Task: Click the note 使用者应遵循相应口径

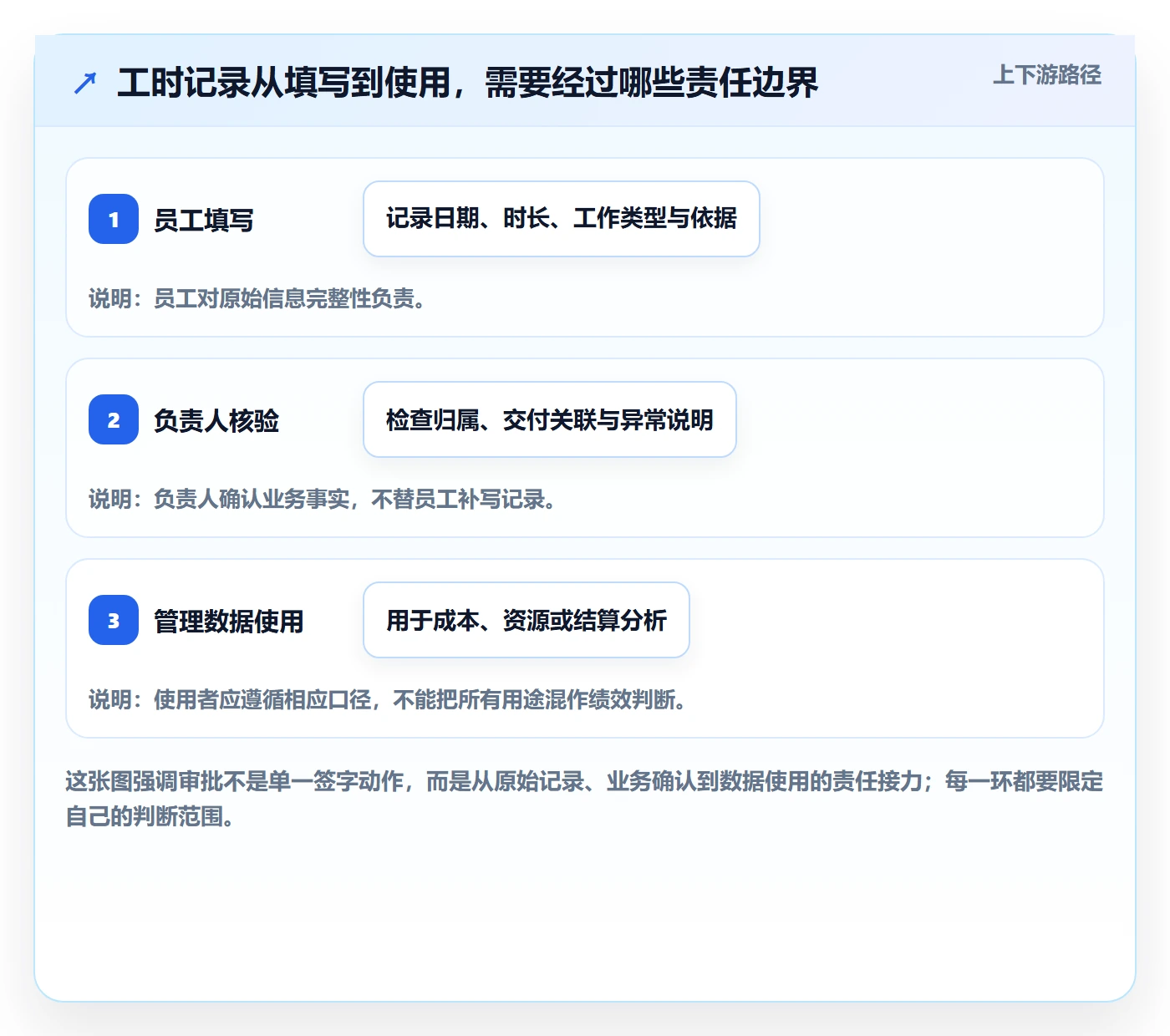Action: click(389, 699)
